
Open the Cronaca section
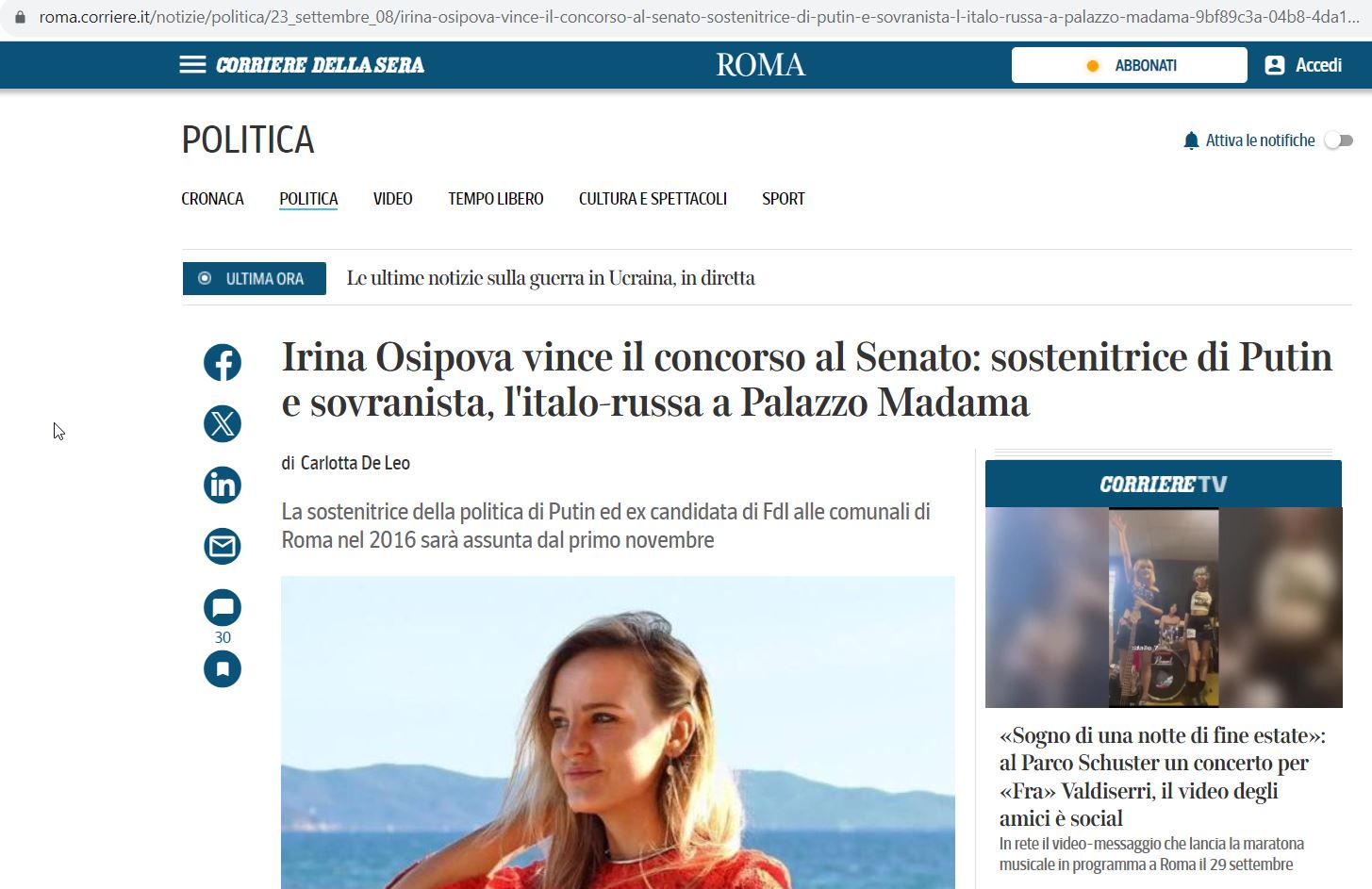coord(212,199)
